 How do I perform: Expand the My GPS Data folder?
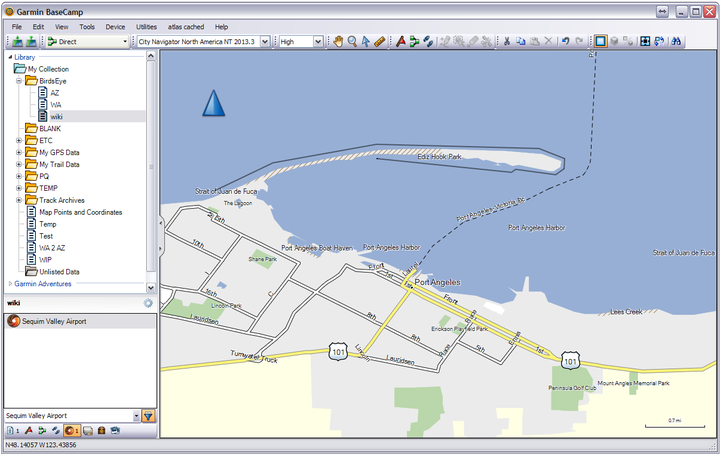tap(19, 152)
